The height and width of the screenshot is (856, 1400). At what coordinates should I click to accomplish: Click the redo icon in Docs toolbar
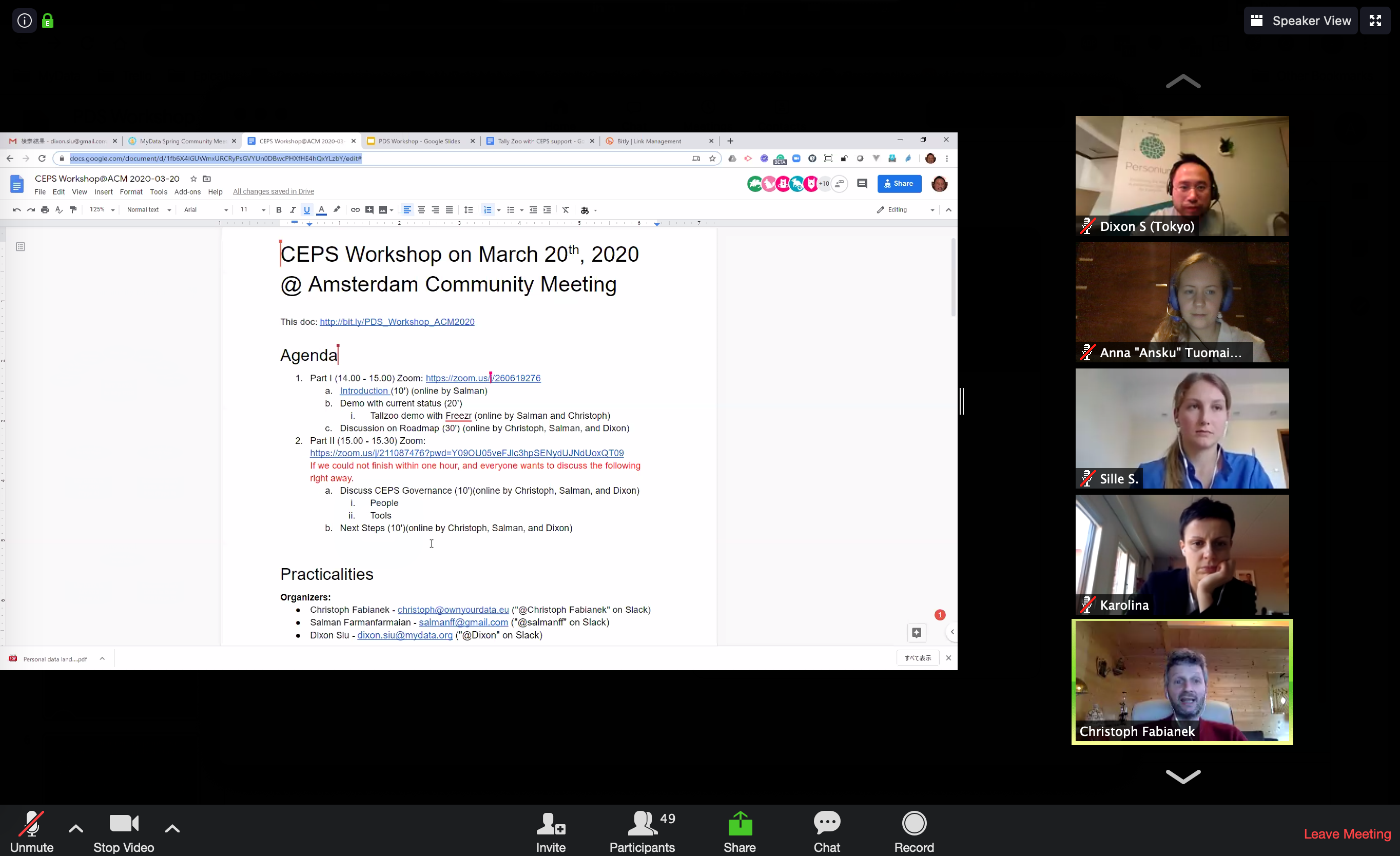coord(31,209)
